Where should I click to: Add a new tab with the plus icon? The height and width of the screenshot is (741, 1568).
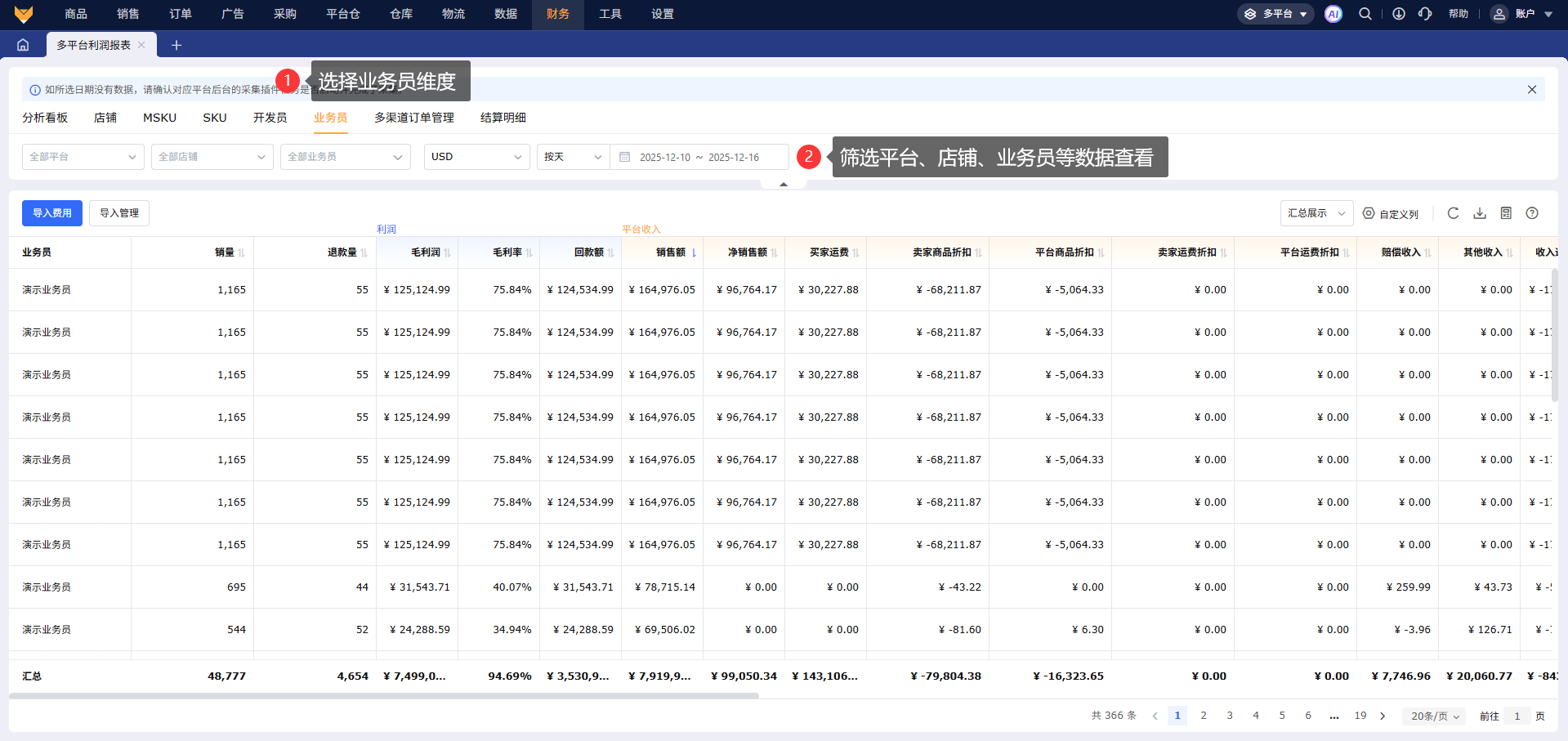click(x=176, y=45)
